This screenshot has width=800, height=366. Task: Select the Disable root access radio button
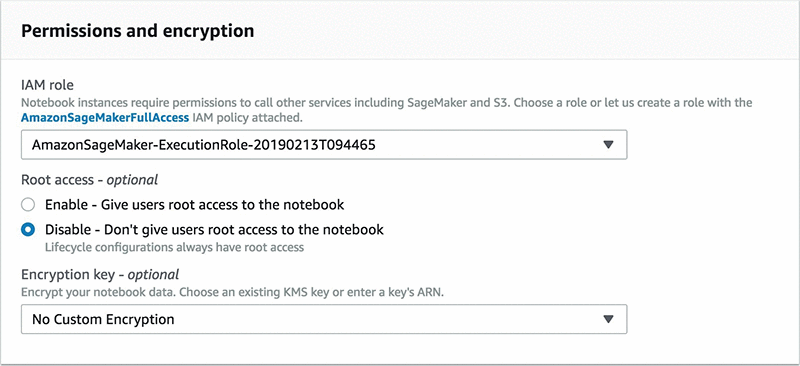pos(28,230)
